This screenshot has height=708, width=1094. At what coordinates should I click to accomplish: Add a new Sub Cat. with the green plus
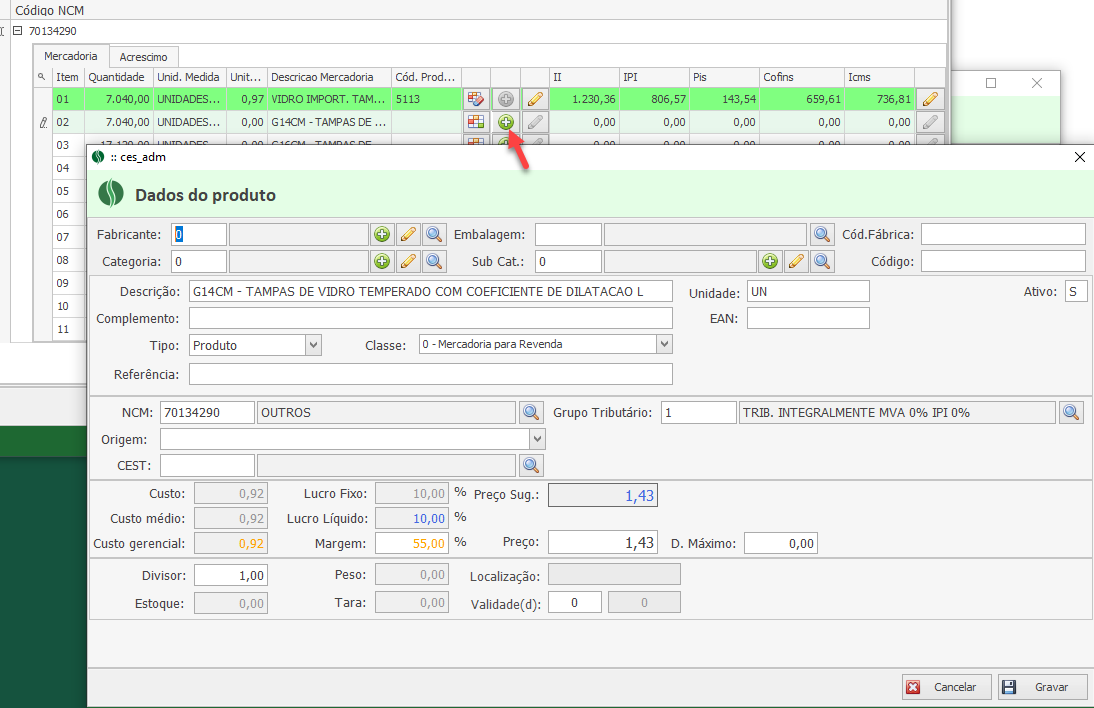tap(770, 262)
